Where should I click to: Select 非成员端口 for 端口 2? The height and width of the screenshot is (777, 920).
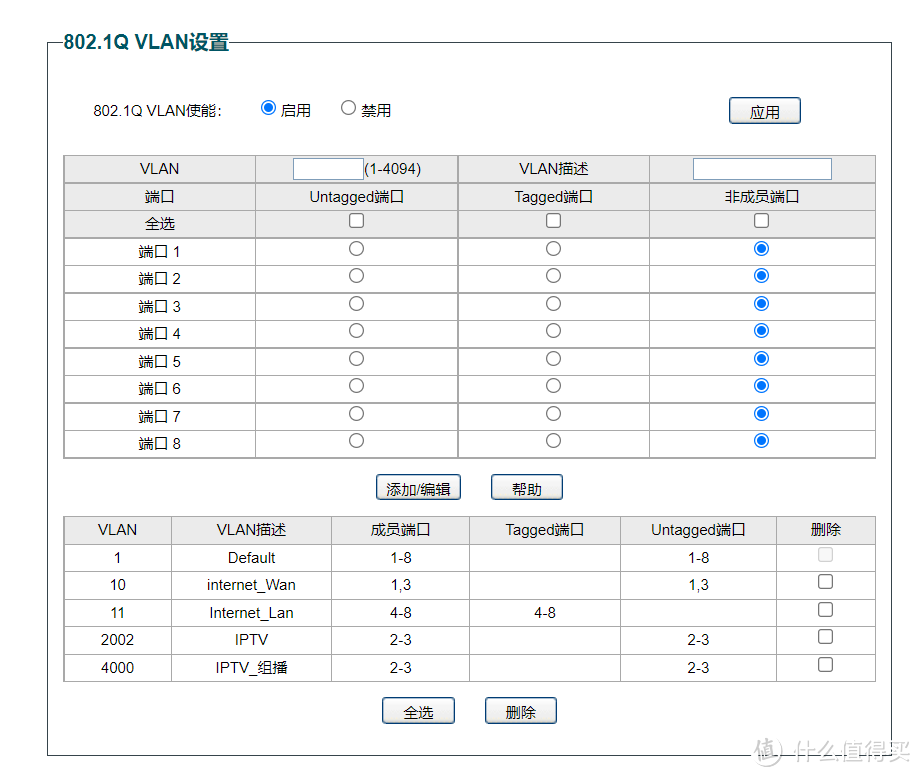point(760,275)
